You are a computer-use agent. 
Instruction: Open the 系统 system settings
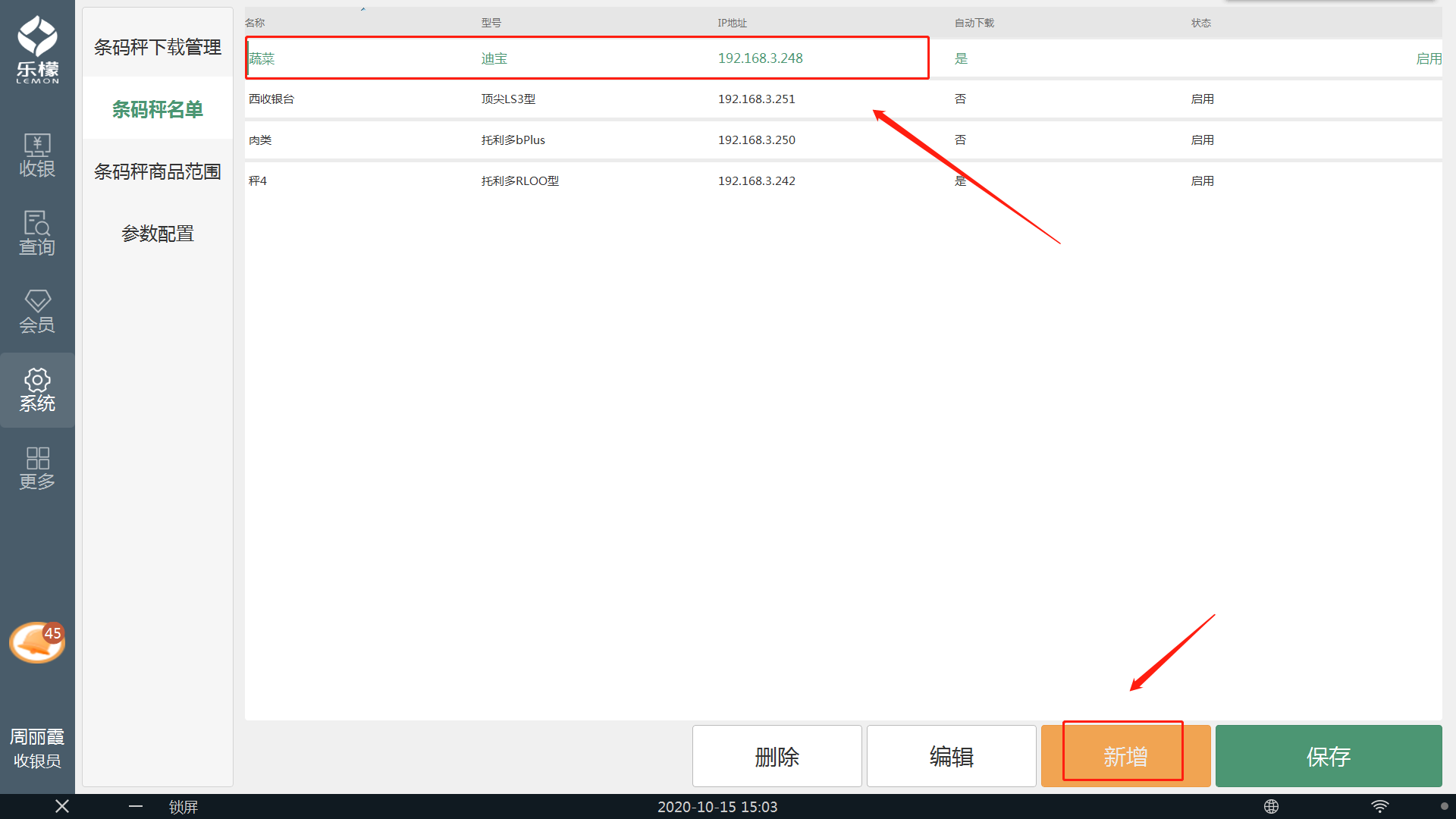pos(37,390)
